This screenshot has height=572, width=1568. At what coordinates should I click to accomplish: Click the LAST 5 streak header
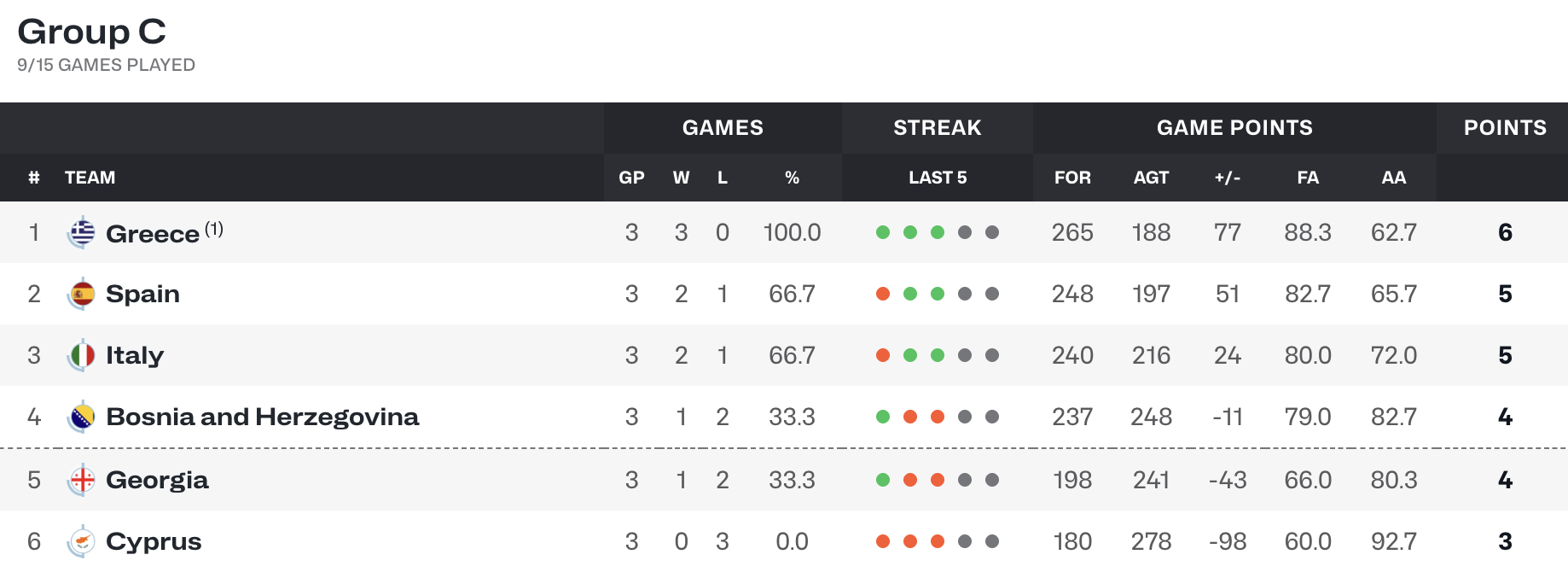pyautogui.click(x=938, y=178)
